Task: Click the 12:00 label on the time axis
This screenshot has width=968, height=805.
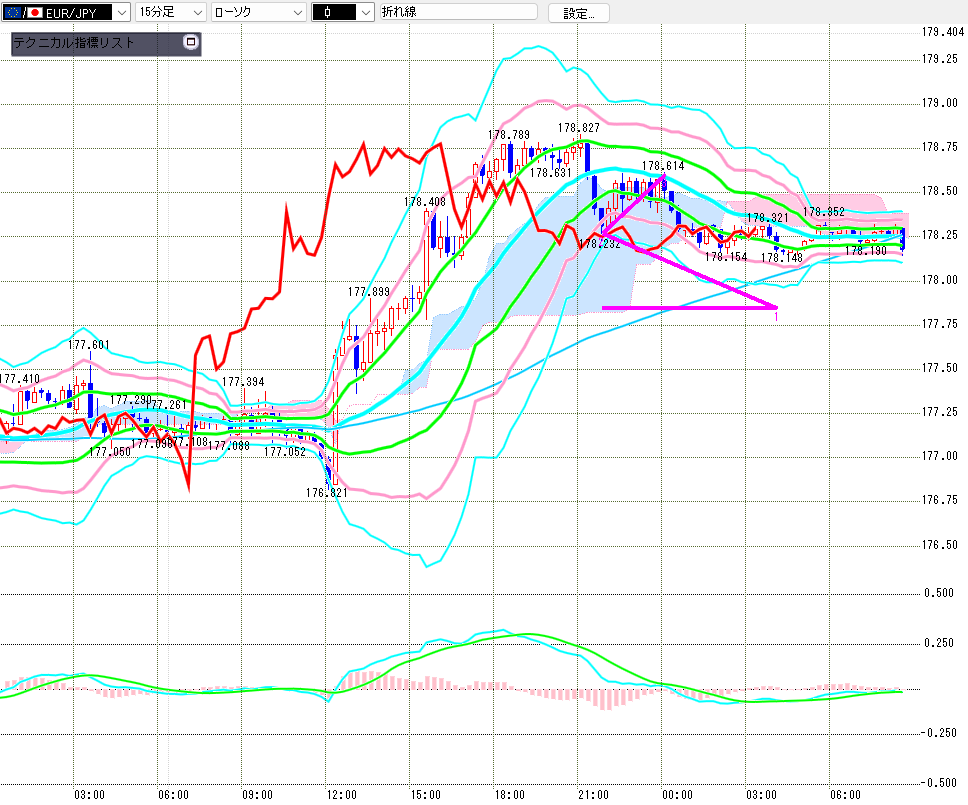Action: (x=342, y=794)
